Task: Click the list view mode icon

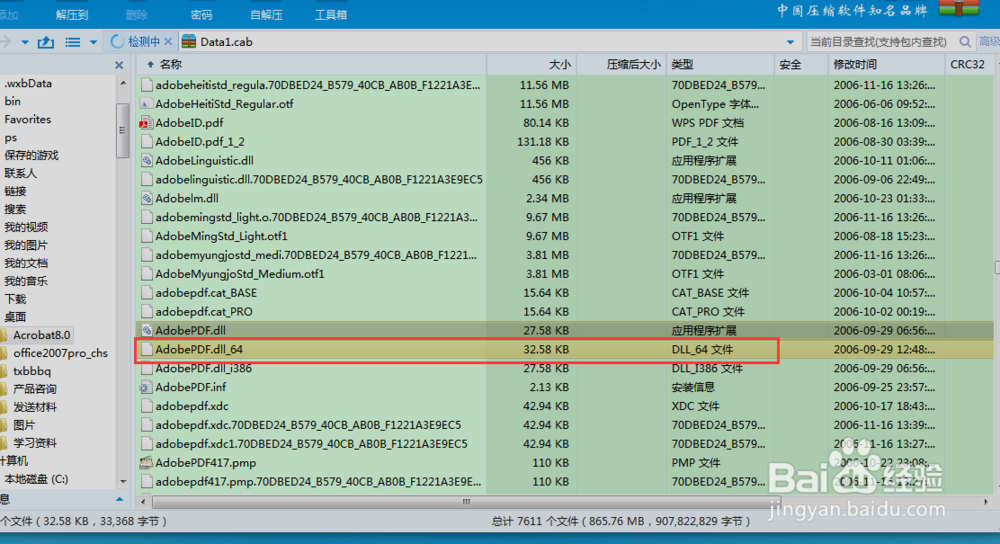Action: [73, 42]
